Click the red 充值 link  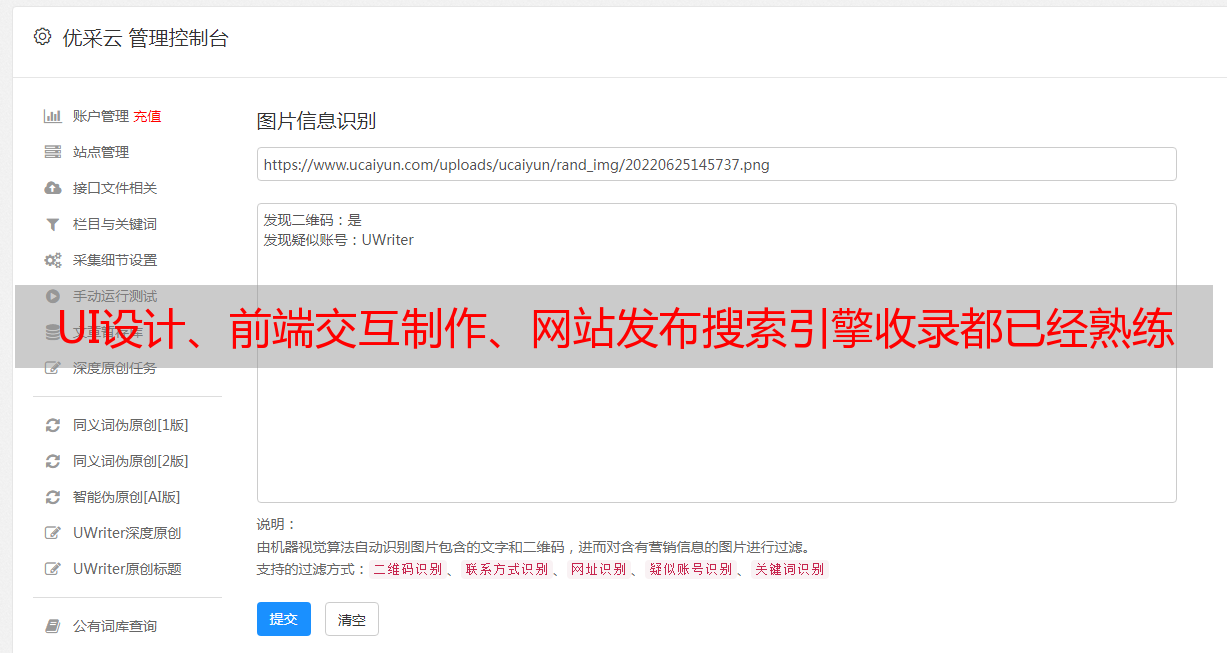(147, 116)
